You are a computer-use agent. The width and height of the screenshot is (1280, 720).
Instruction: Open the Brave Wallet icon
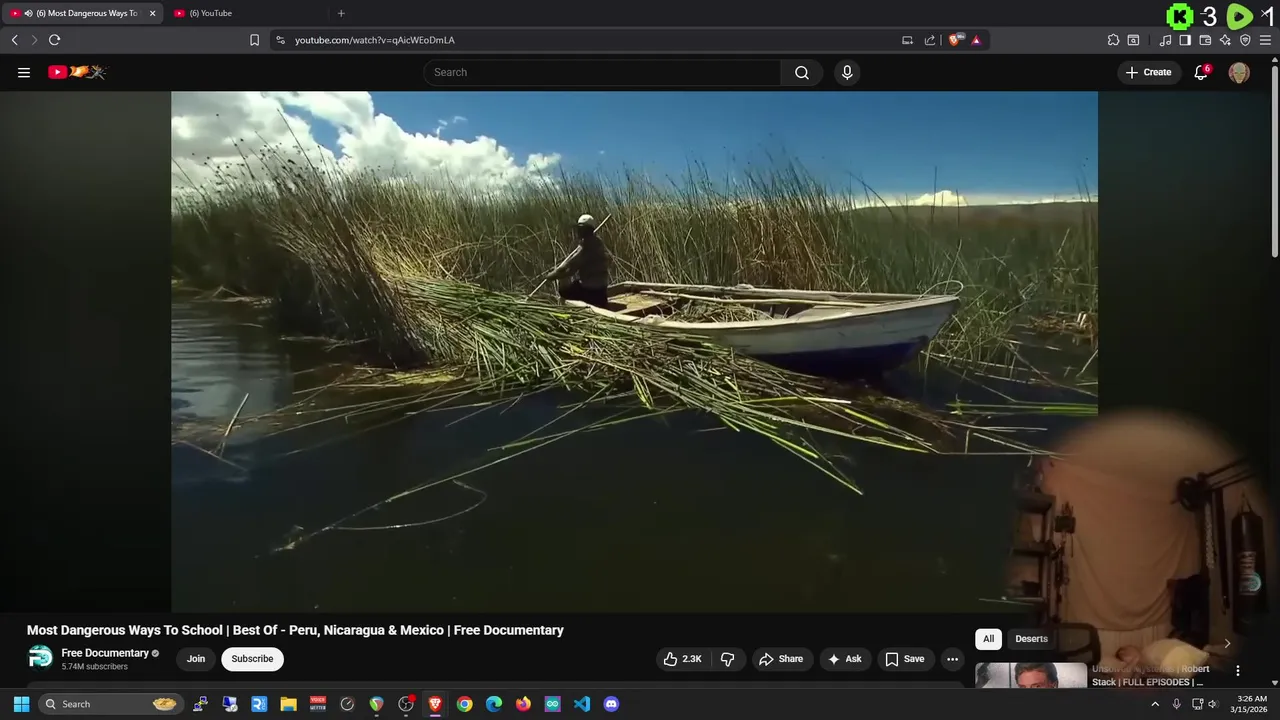point(1205,40)
